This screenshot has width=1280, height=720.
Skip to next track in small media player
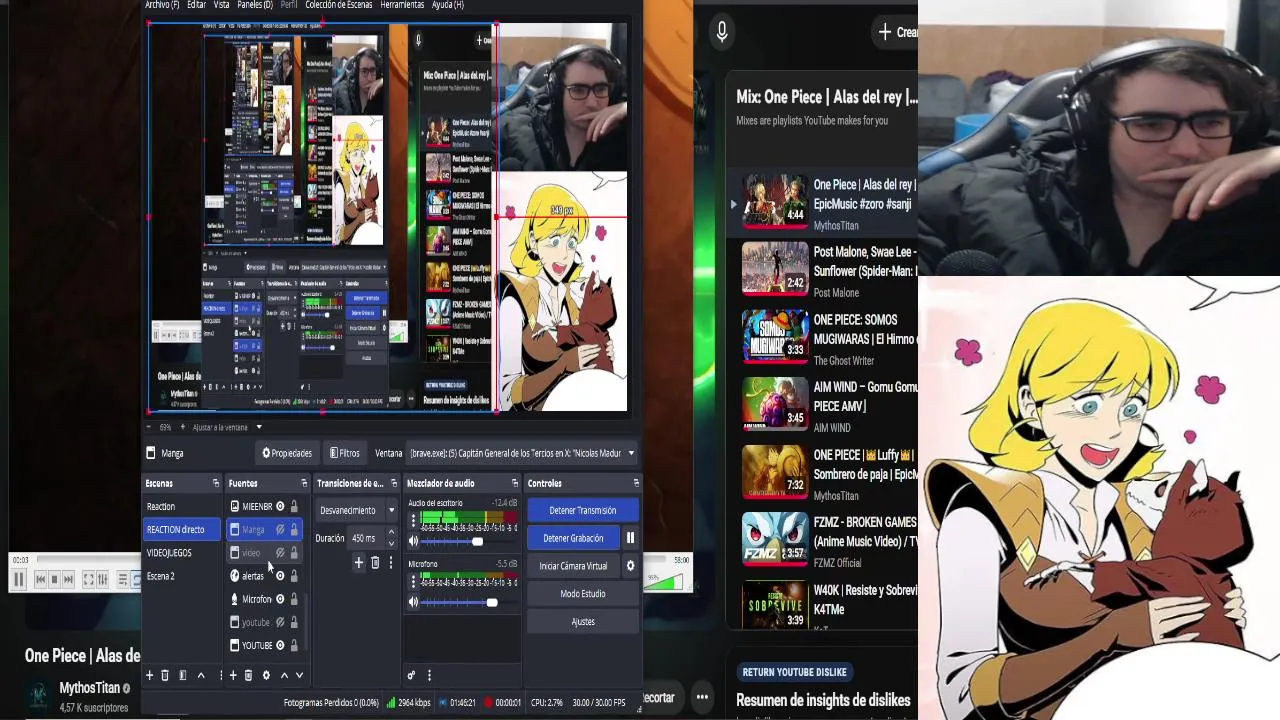click(x=68, y=579)
